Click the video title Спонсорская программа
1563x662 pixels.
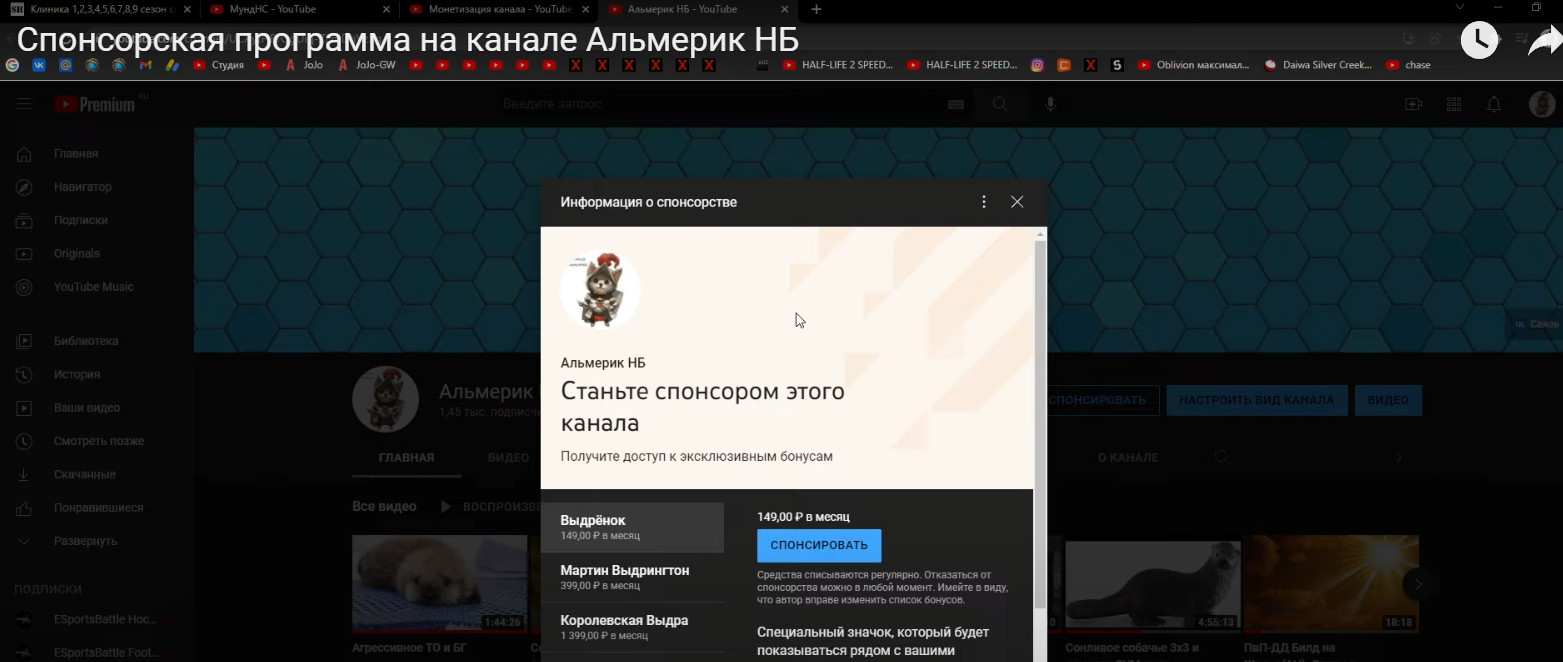pyautogui.click(x=408, y=41)
